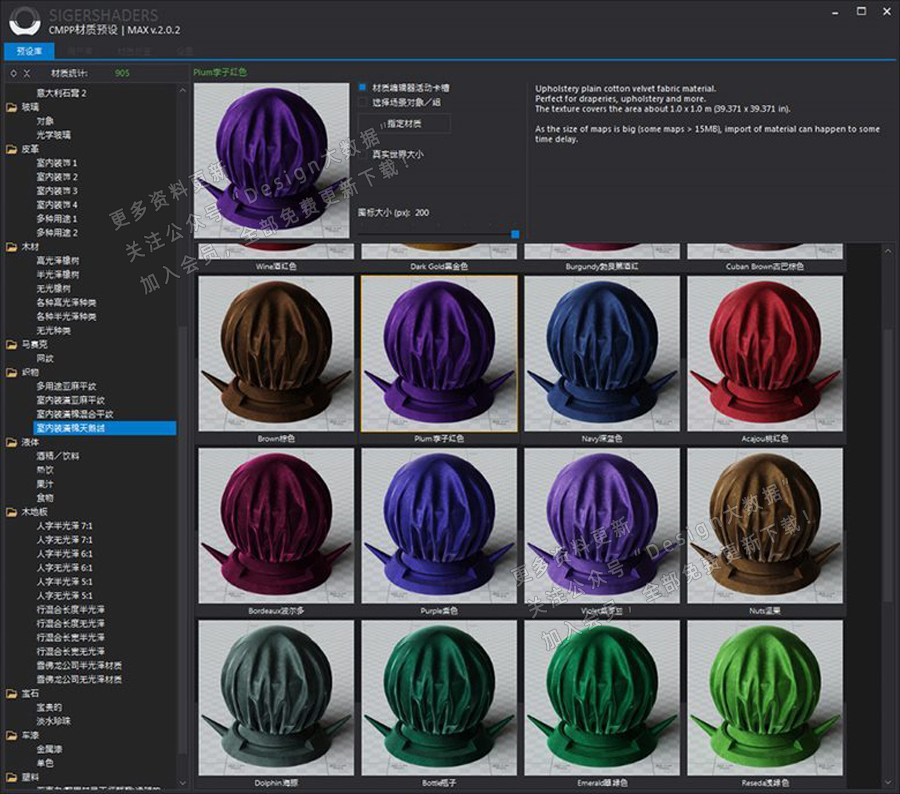900x794 pixels.
Task: Select the Navy blue velvet material thumbnail
Action: [602, 353]
